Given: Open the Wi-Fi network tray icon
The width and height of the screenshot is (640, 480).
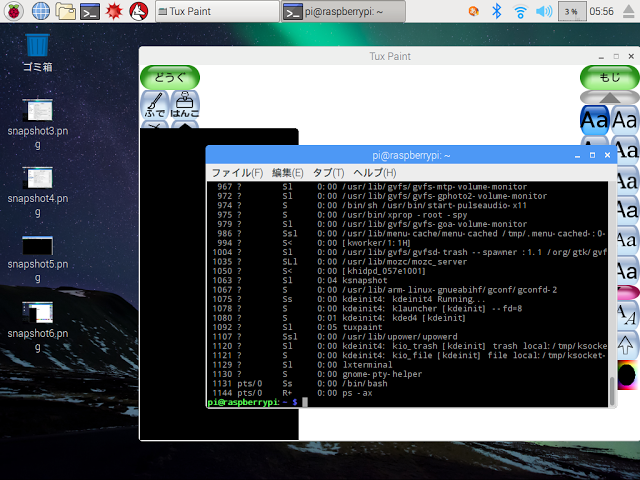Looking at the screenshot, I should point(520,11).
